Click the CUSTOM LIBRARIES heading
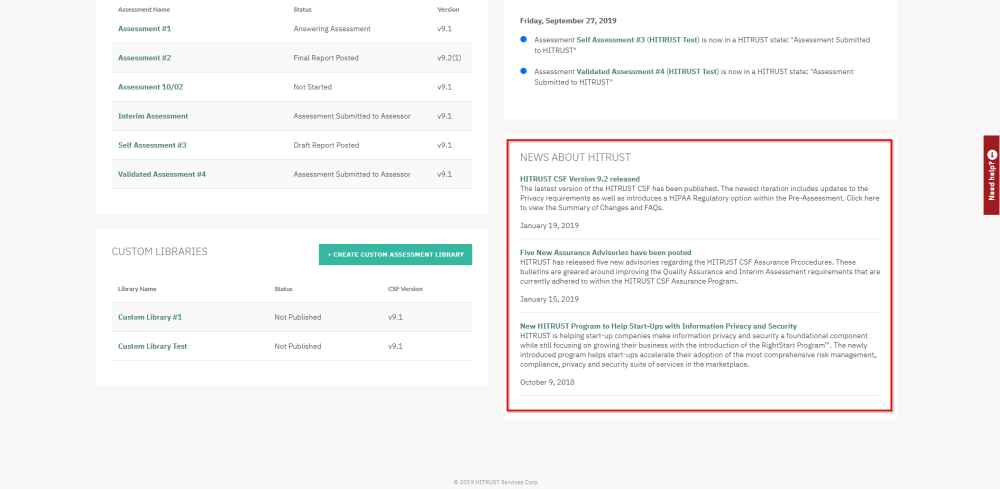This screenshot has height=489, width=1000. [159, 251]
